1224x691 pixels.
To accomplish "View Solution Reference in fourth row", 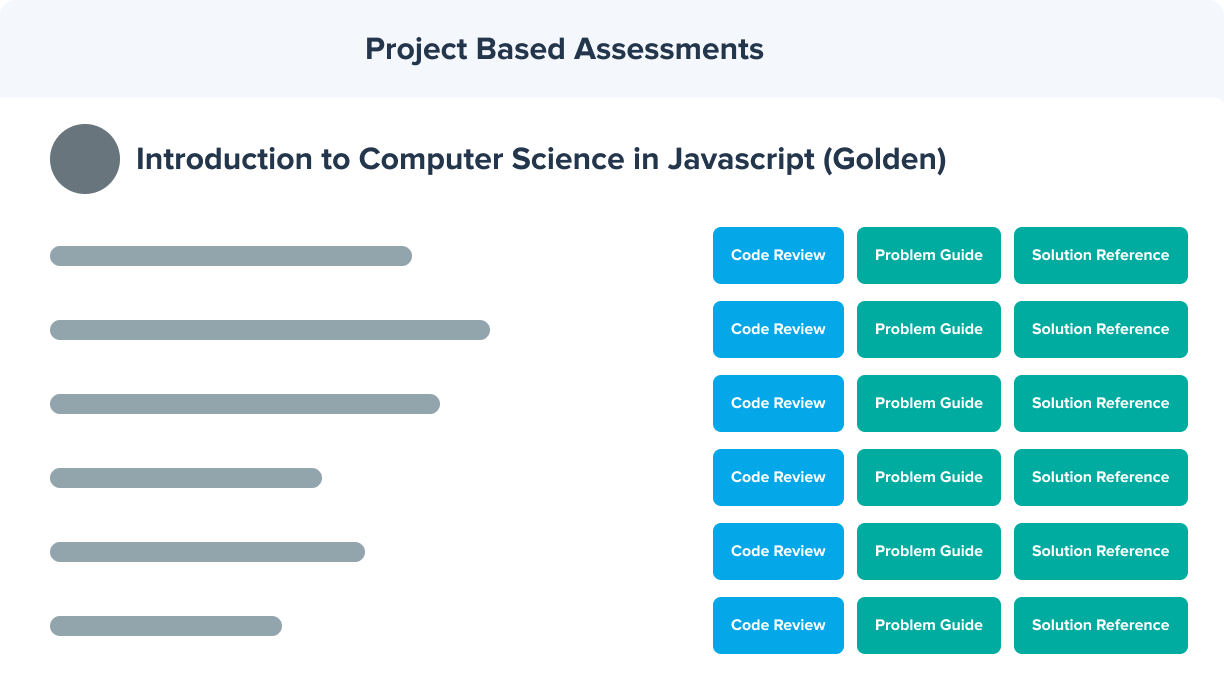I will click(1101, 477).
